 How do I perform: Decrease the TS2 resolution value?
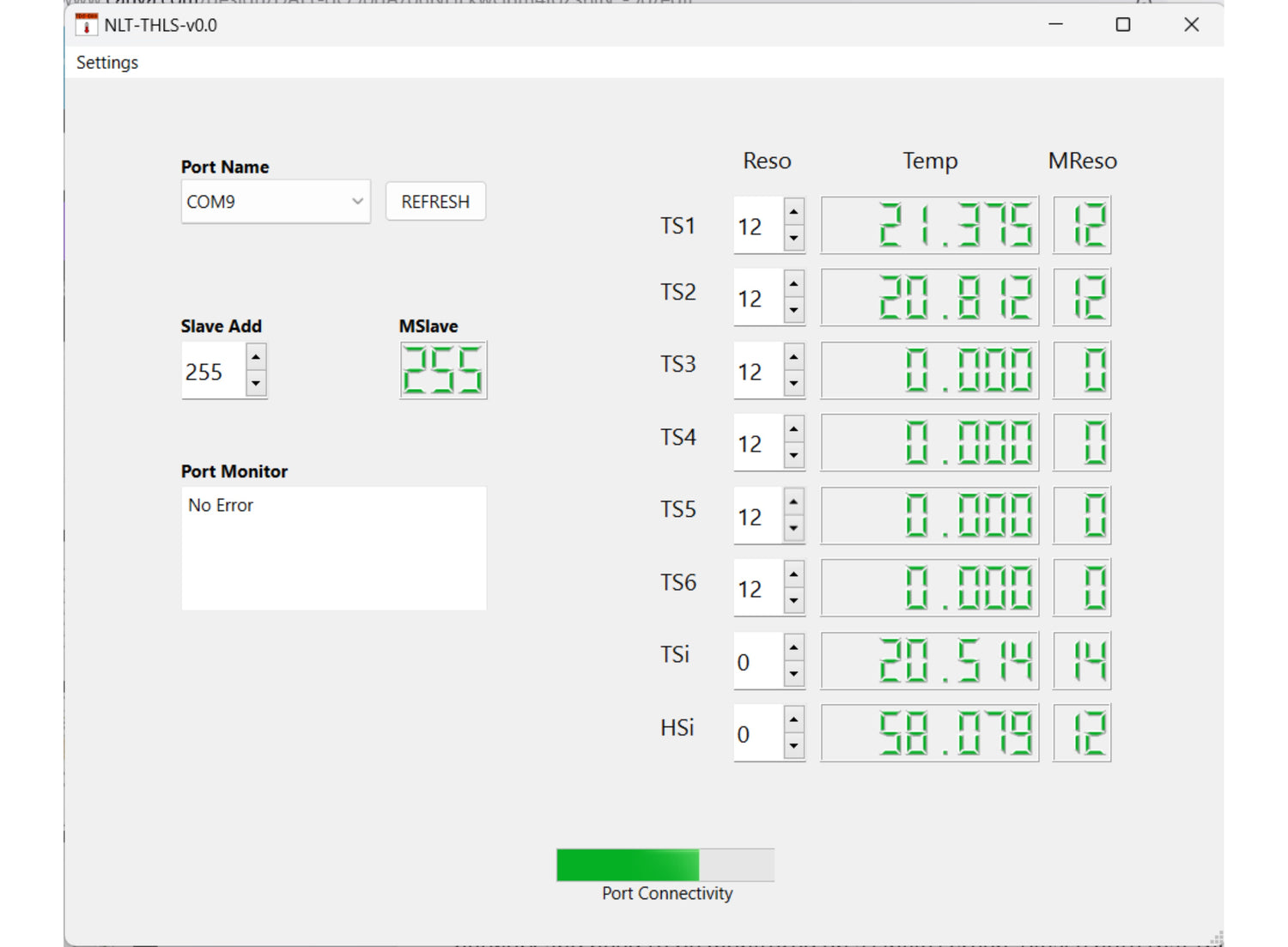coord(793,311)
